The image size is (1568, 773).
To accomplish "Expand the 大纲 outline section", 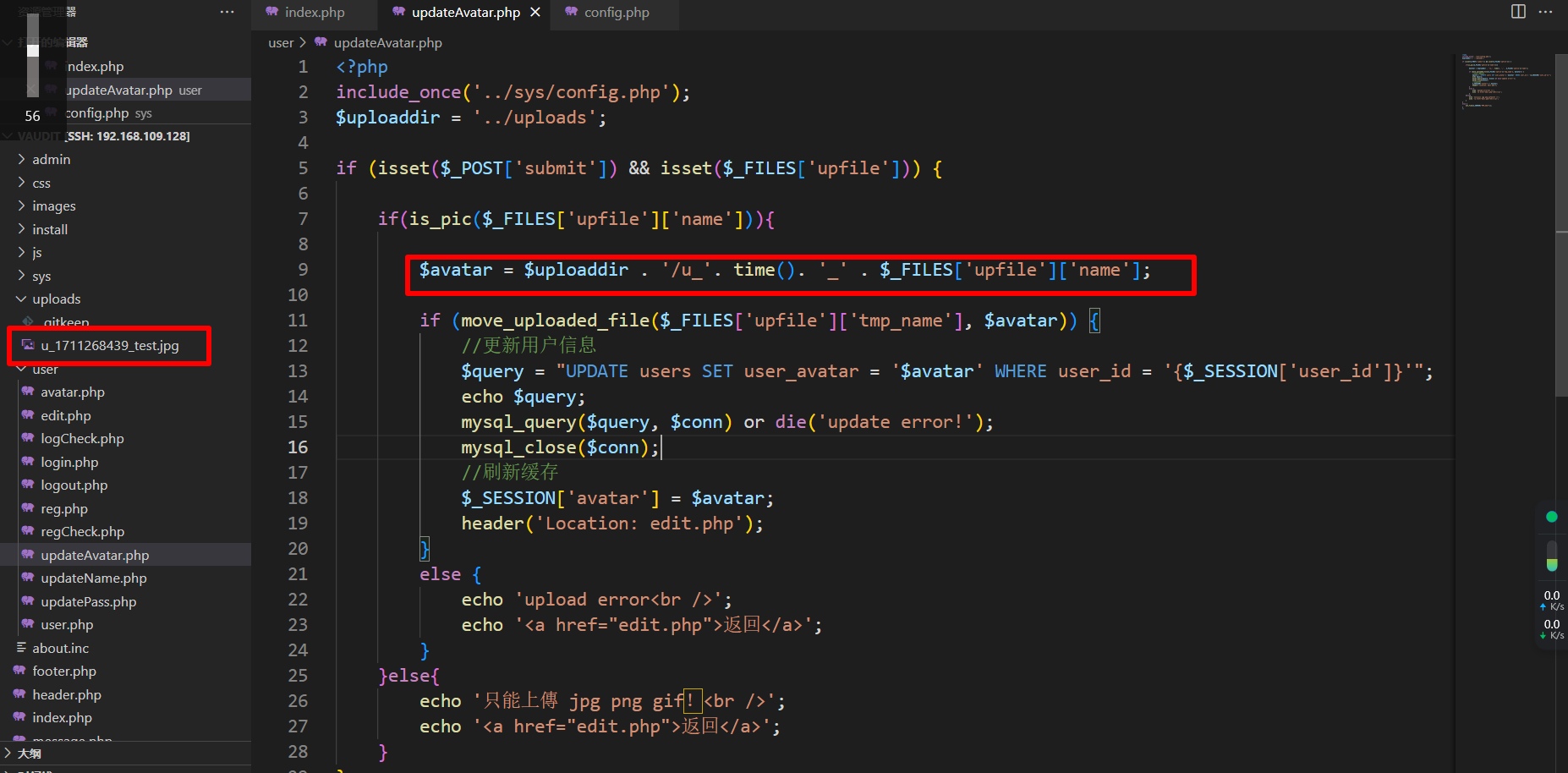I will coord(125,753).
